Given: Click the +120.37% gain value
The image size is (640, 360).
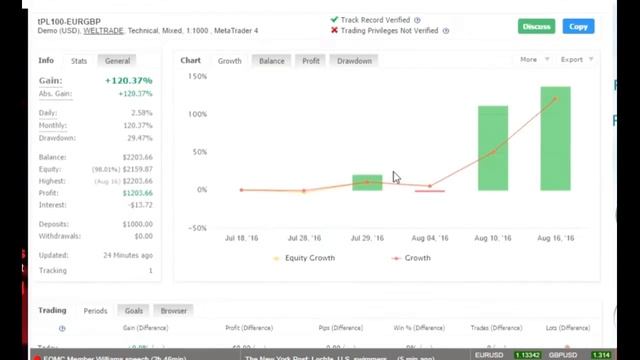Looking at the screenshot, I should [129, 81].
